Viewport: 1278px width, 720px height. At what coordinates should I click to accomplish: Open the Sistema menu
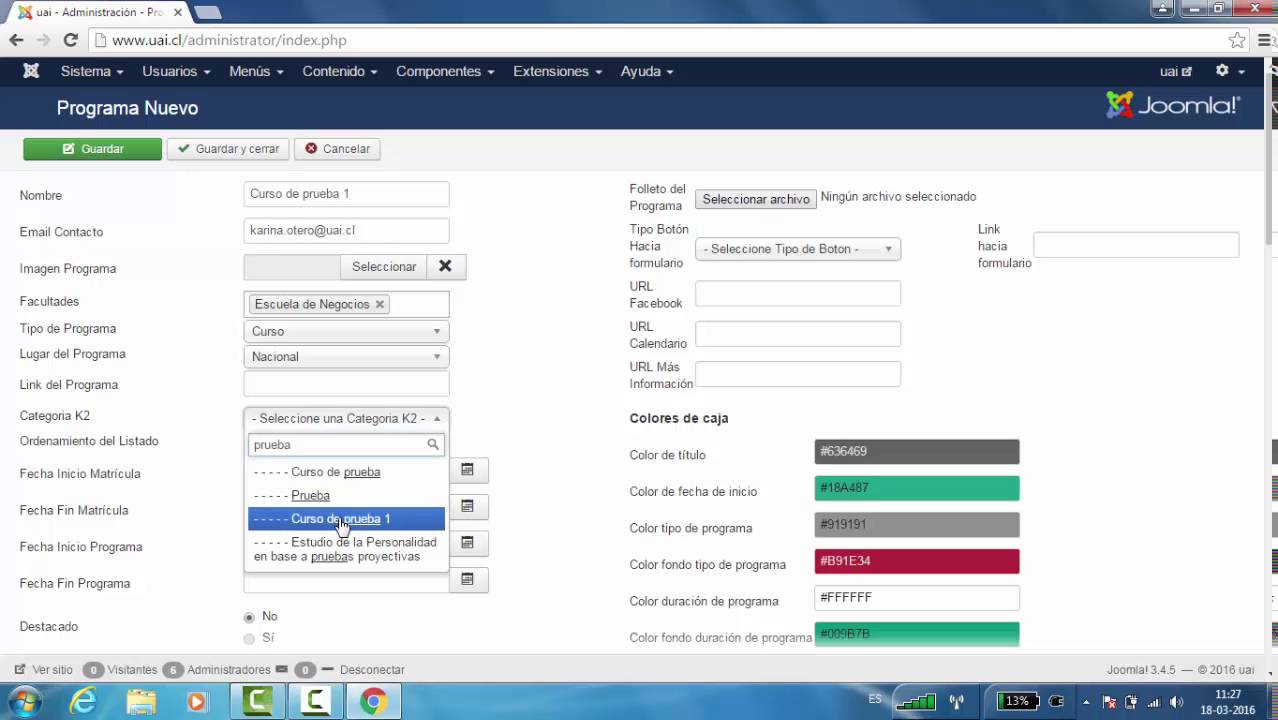92,71
